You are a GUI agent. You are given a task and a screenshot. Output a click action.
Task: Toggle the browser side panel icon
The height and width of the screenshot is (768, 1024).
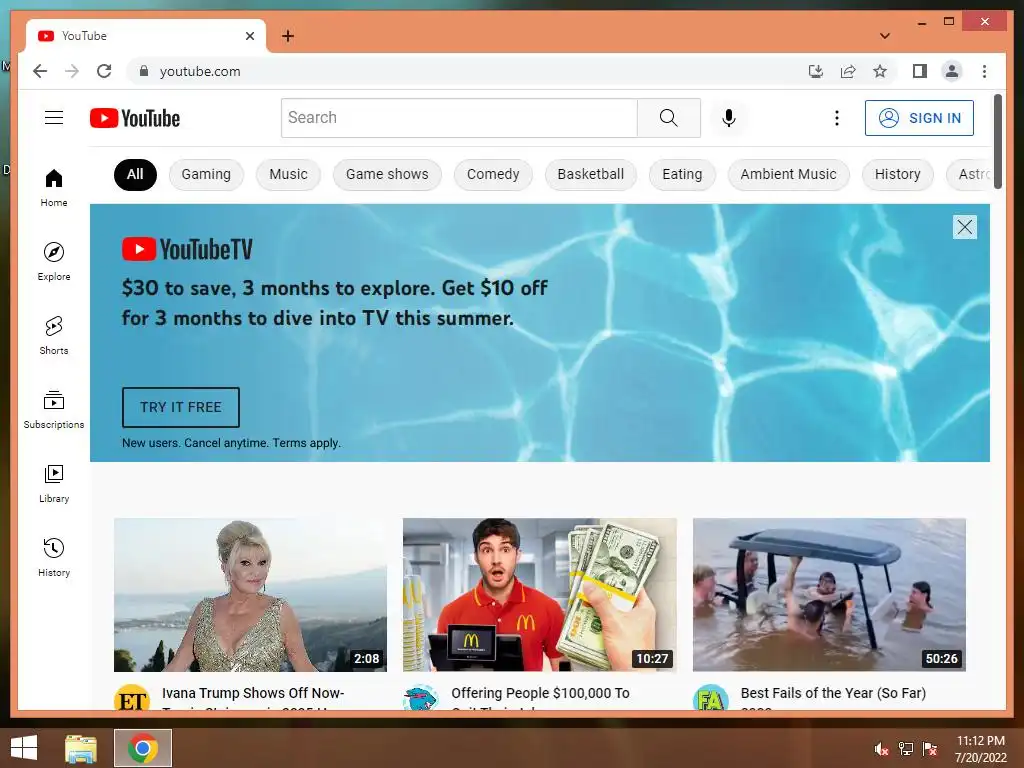920,71
